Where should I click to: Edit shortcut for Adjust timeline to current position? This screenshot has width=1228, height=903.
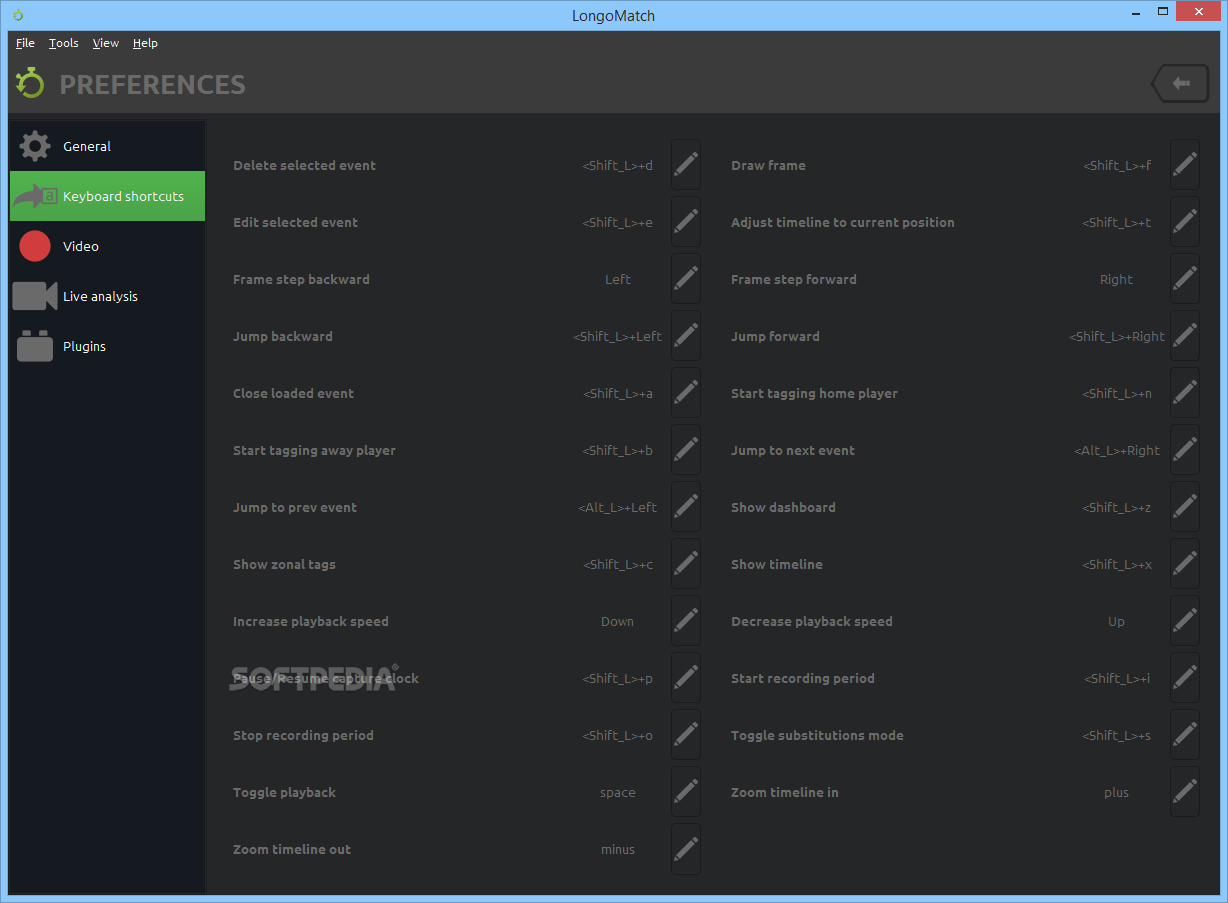pyautogui.click(x=1185, y=222)
